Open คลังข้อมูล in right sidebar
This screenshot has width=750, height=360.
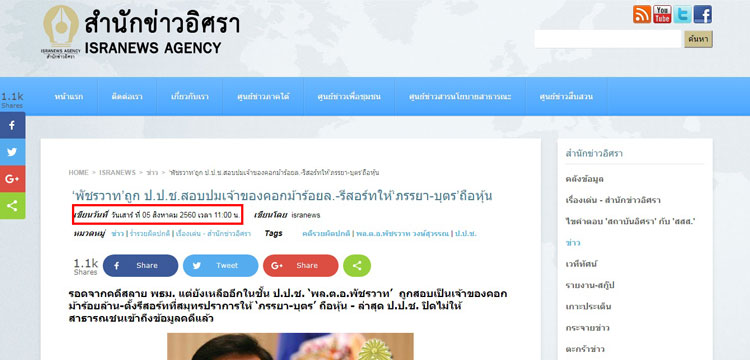pyautogui.click(x=584, y=179)
